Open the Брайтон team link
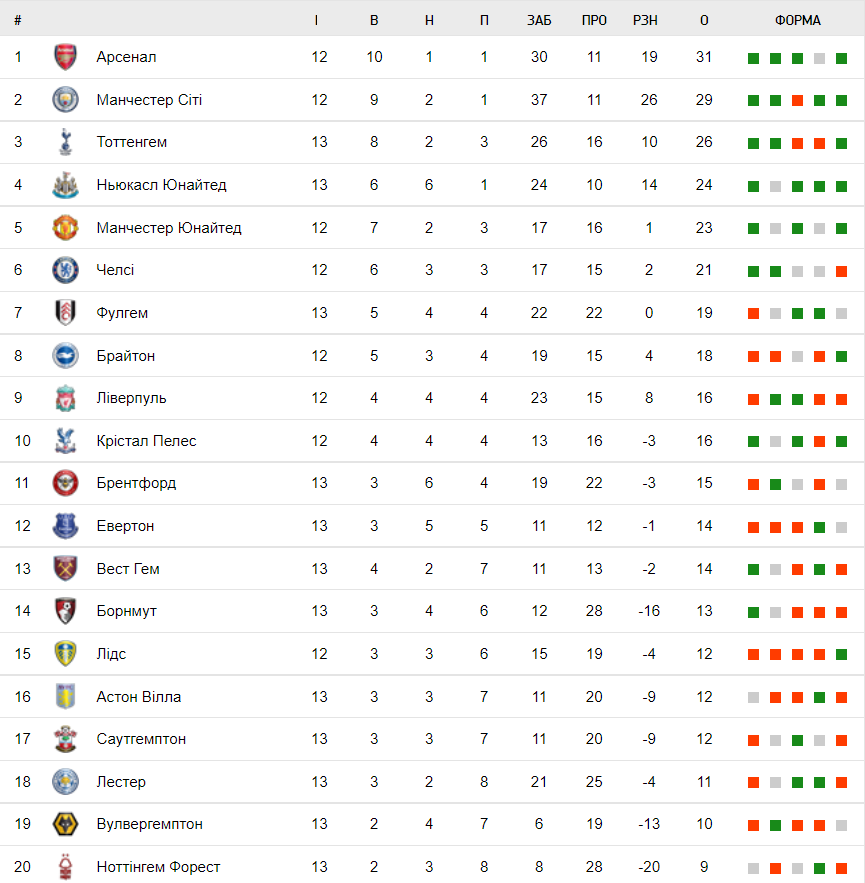 coord(126,356)
